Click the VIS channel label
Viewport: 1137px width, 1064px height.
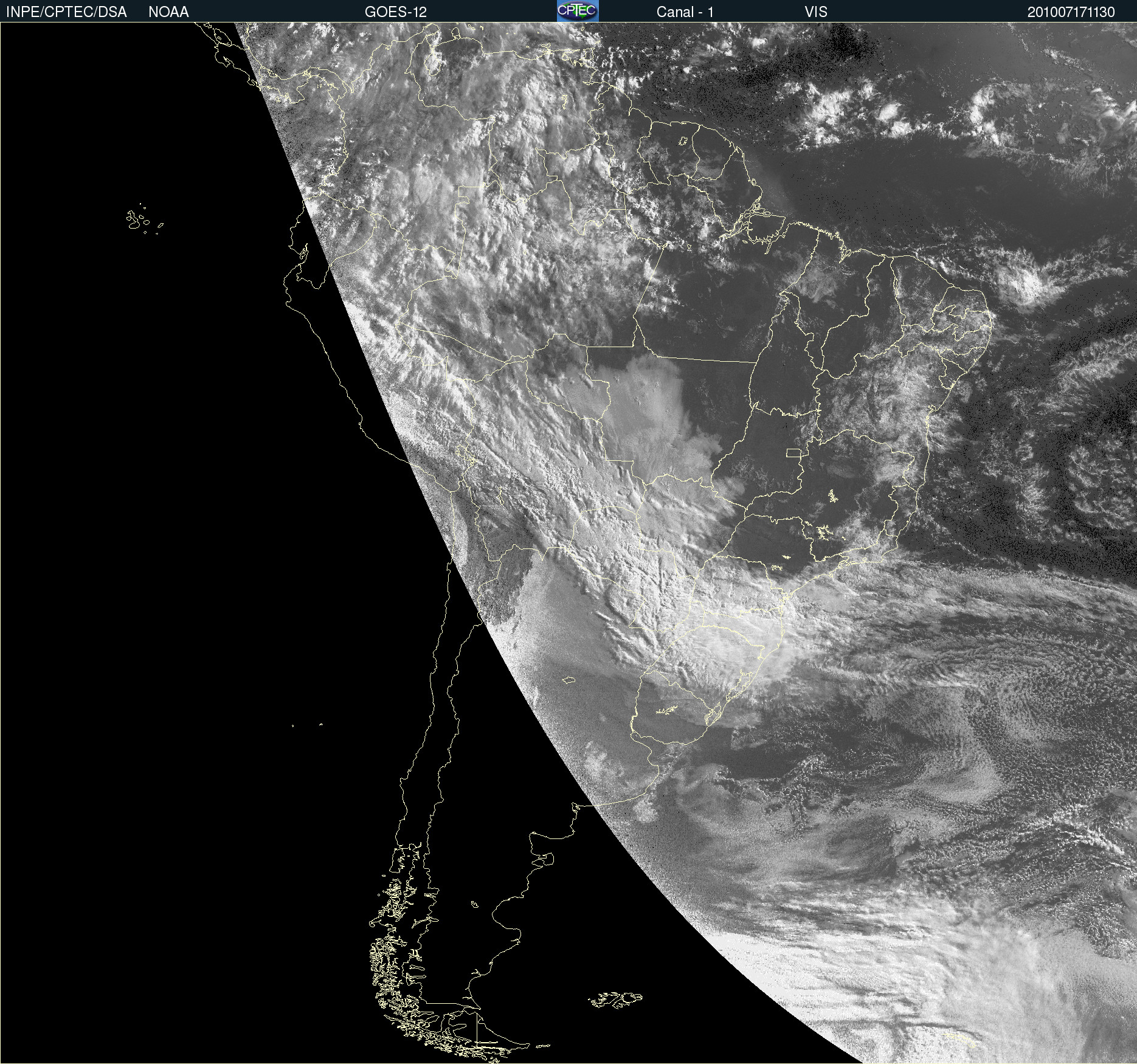pos(816,12)
